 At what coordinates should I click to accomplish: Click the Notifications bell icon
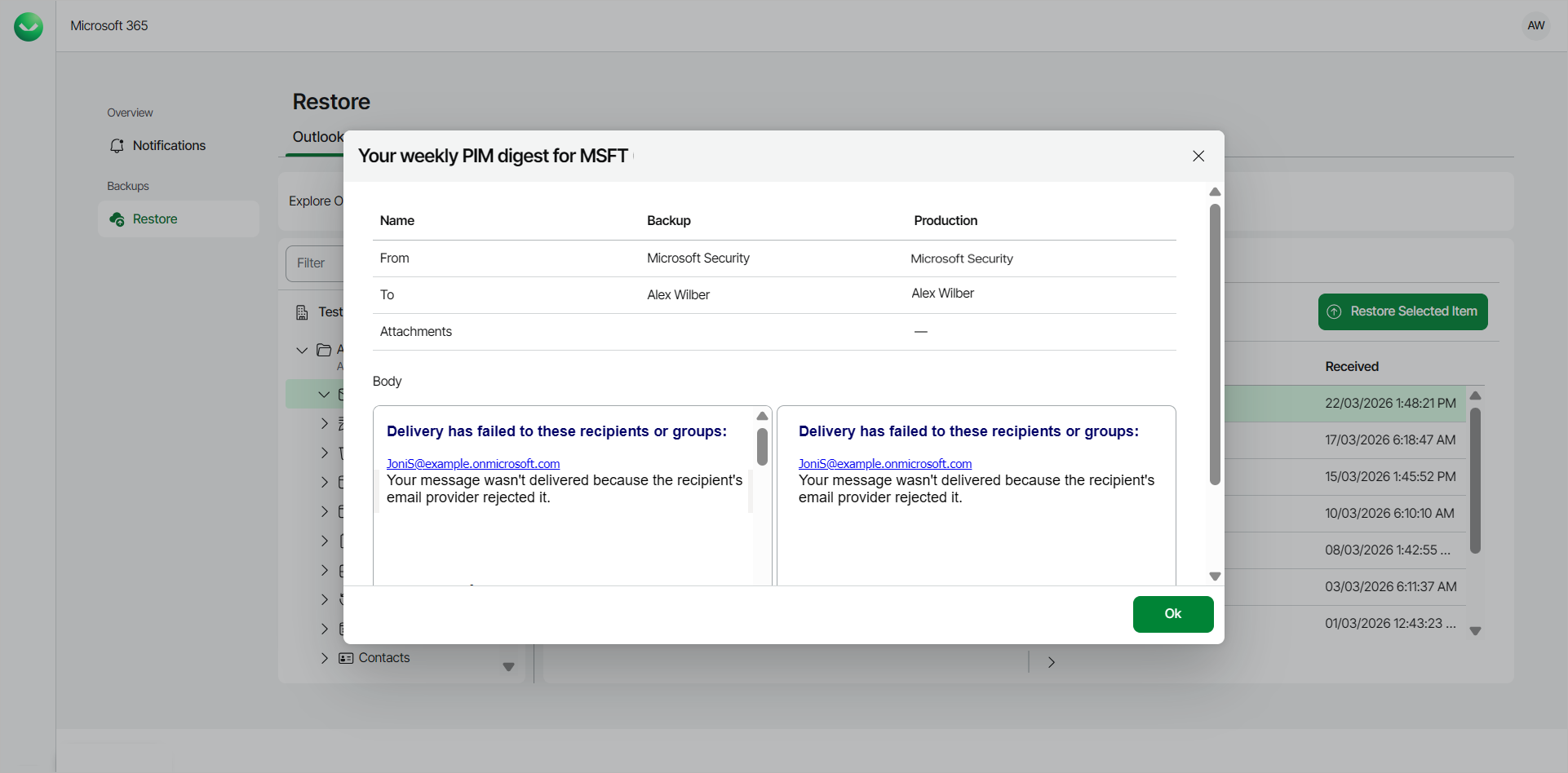coord(117,146)
